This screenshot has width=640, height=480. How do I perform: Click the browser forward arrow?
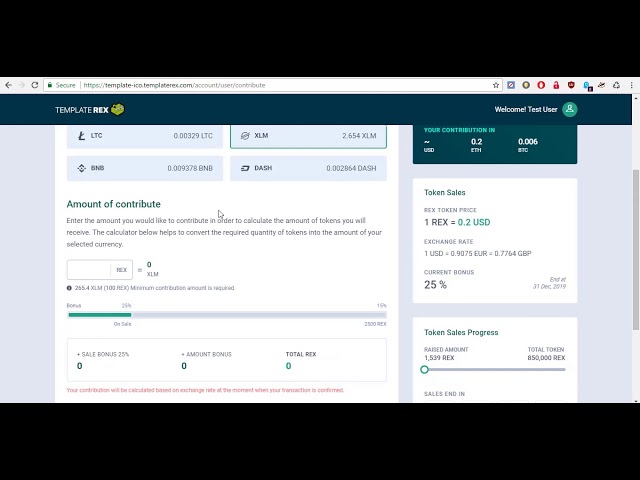22,85
